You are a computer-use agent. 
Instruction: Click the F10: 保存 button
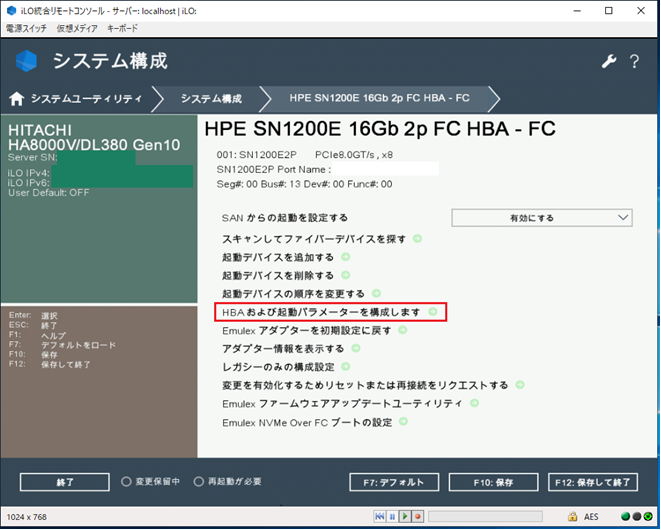click(493, 482)
